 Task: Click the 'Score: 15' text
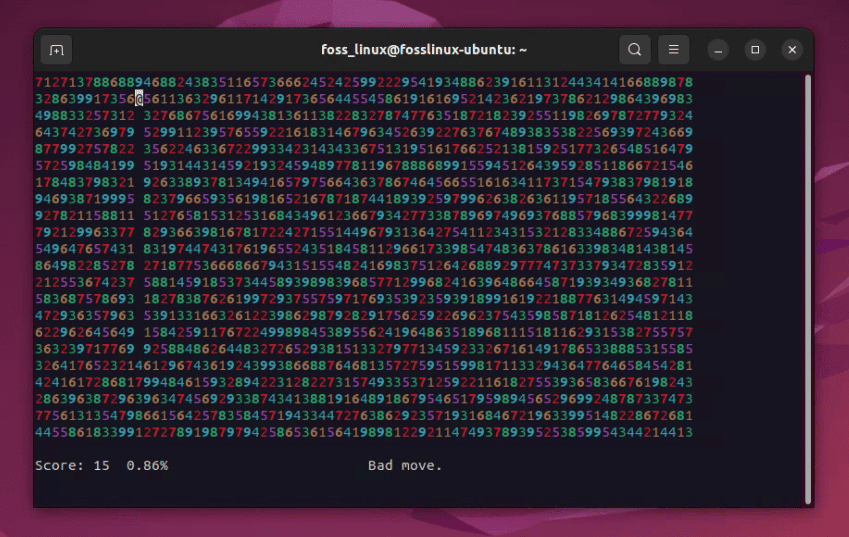coord(73,466)
